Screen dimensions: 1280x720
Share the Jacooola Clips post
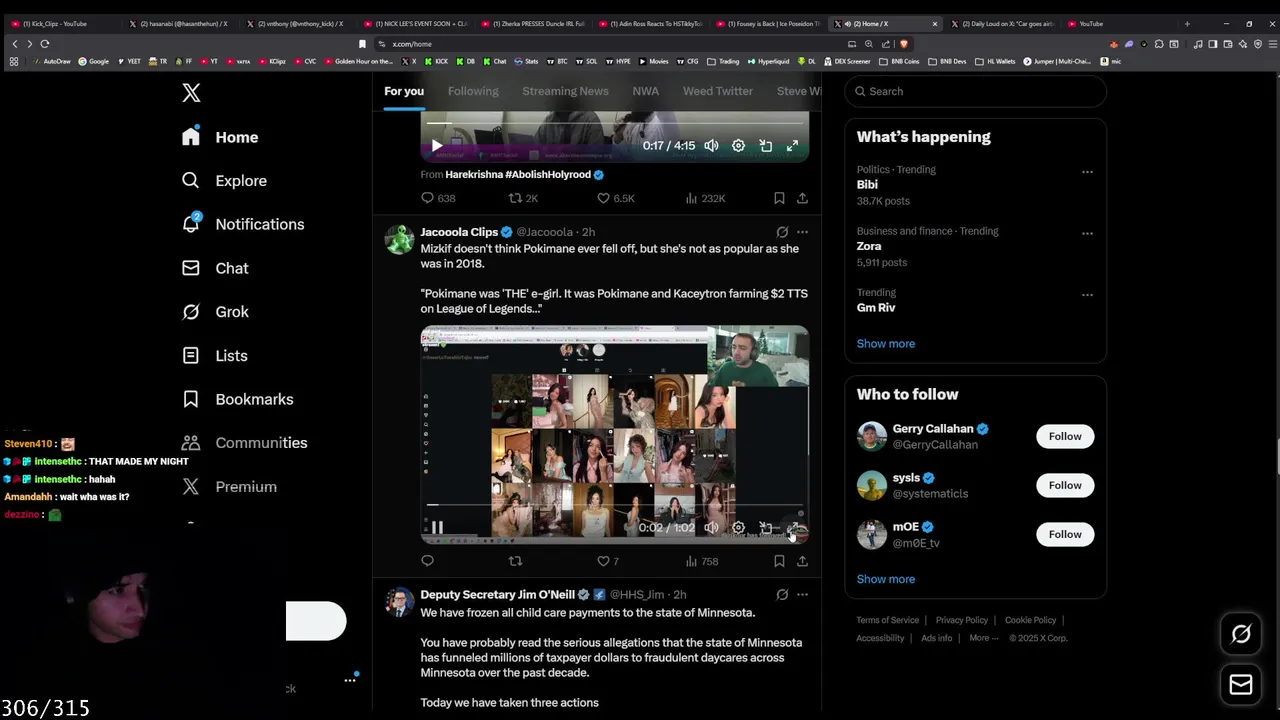[802, 561]
